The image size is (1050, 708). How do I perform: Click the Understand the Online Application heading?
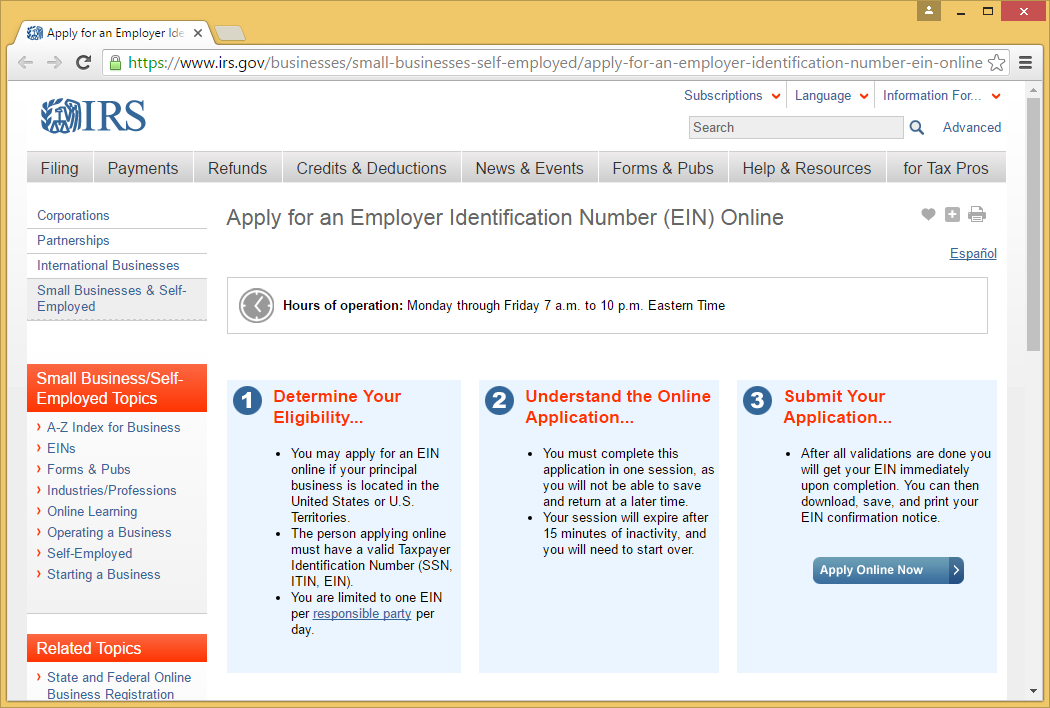point(618,407)
